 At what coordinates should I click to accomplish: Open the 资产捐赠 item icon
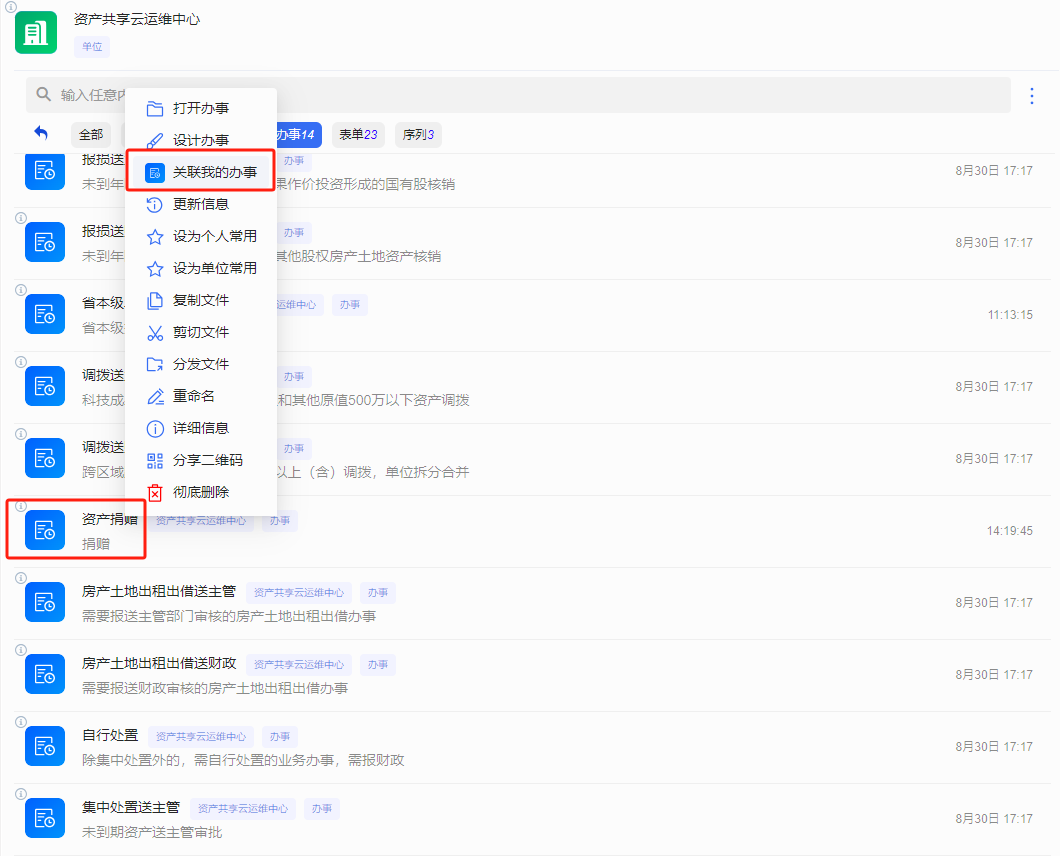pos(44,530)
